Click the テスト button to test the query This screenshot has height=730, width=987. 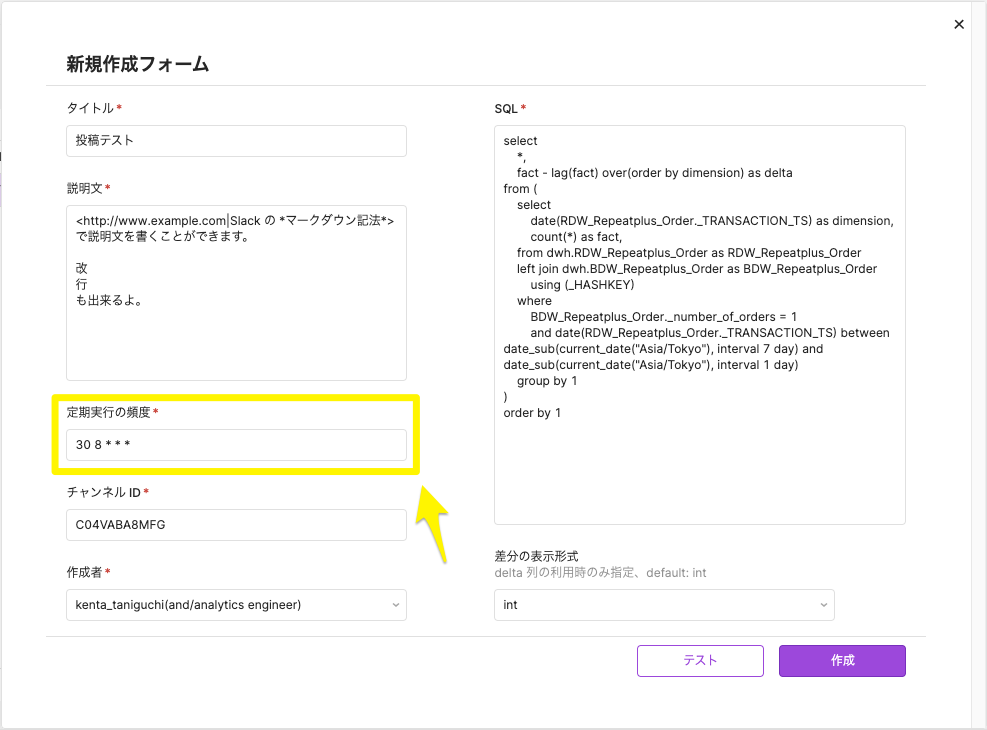click(700, 660)
